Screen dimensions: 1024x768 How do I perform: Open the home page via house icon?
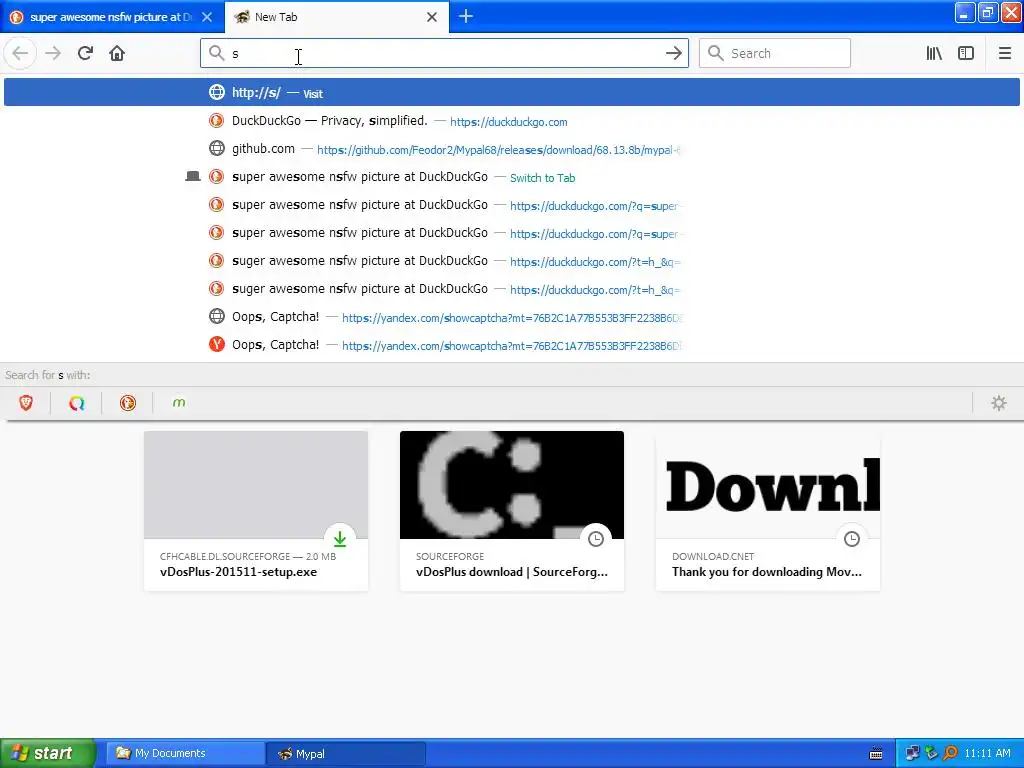[x=117, y=53]
